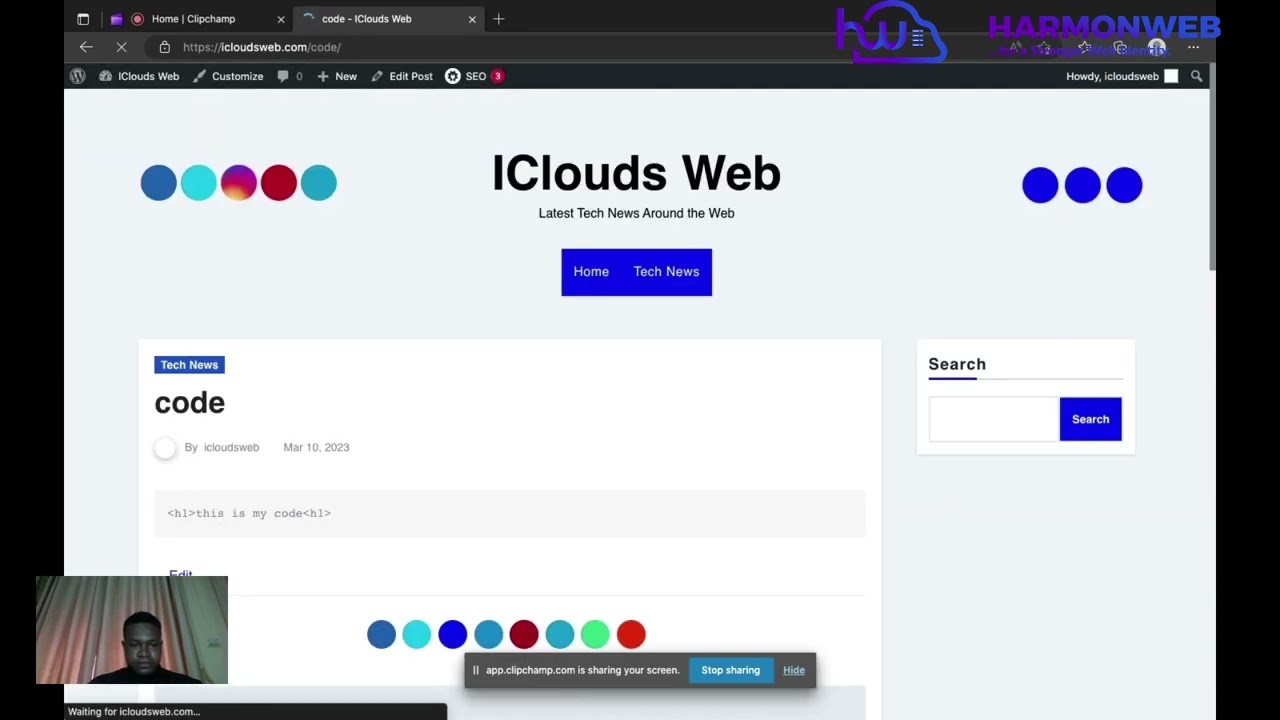Open the Customize theme option
Screen dimensions: 1280x720
pyautogui.click(x=228, y=76)
